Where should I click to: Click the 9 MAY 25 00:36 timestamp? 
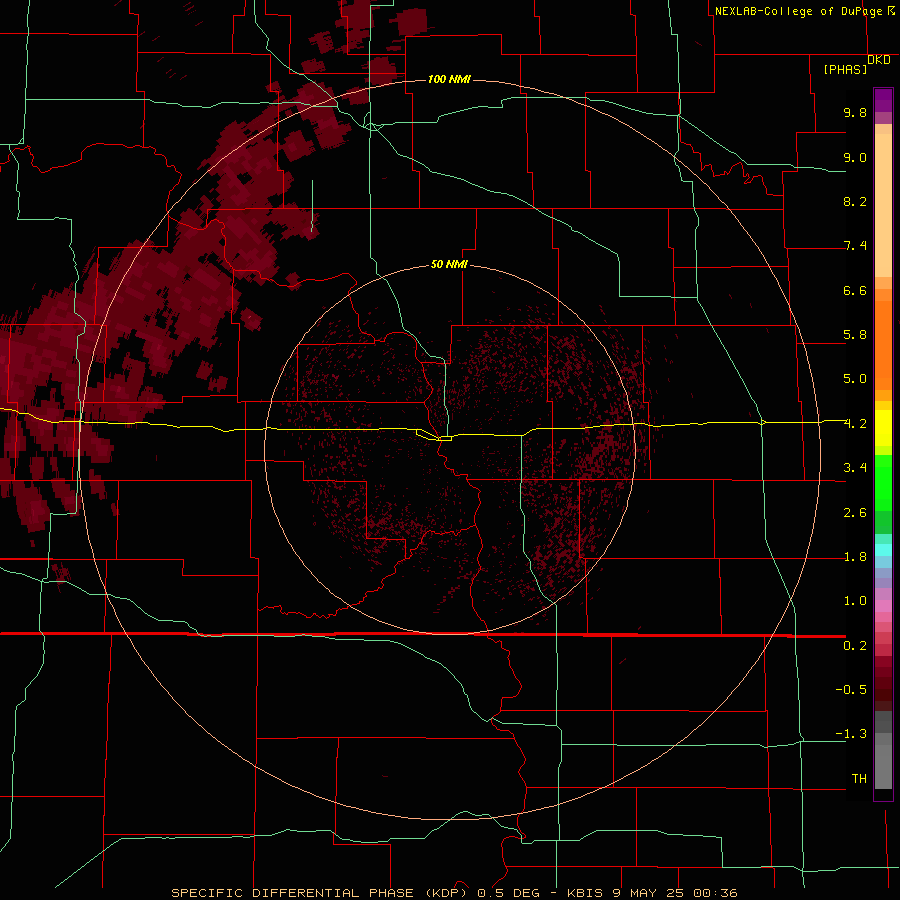coord(675,893)
